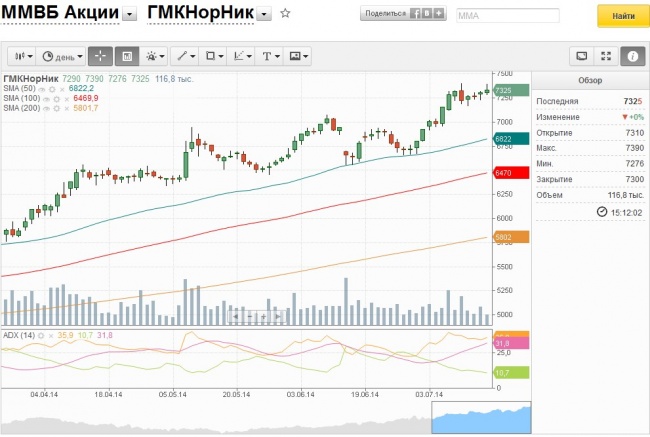This screenshot has height=437, width=650.
Task: Open the 'день' timeframe dropdown
Action: pyautogui.click(x=61, y=56)
